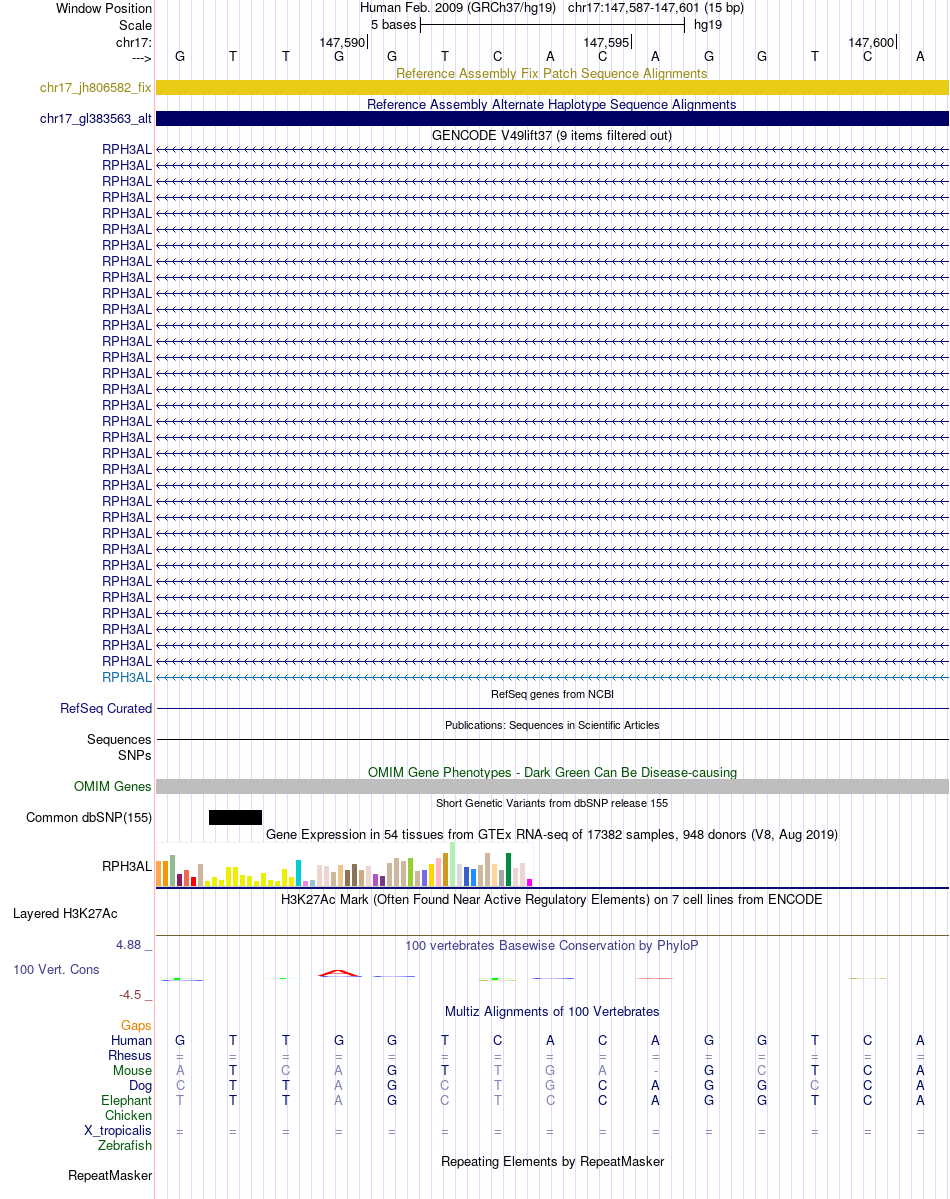Image resolution: width=950 pixels, height=1199 pixels.
Task: Open Publications: Sequences in Scientific Articles title
Action: pos(551,725)
